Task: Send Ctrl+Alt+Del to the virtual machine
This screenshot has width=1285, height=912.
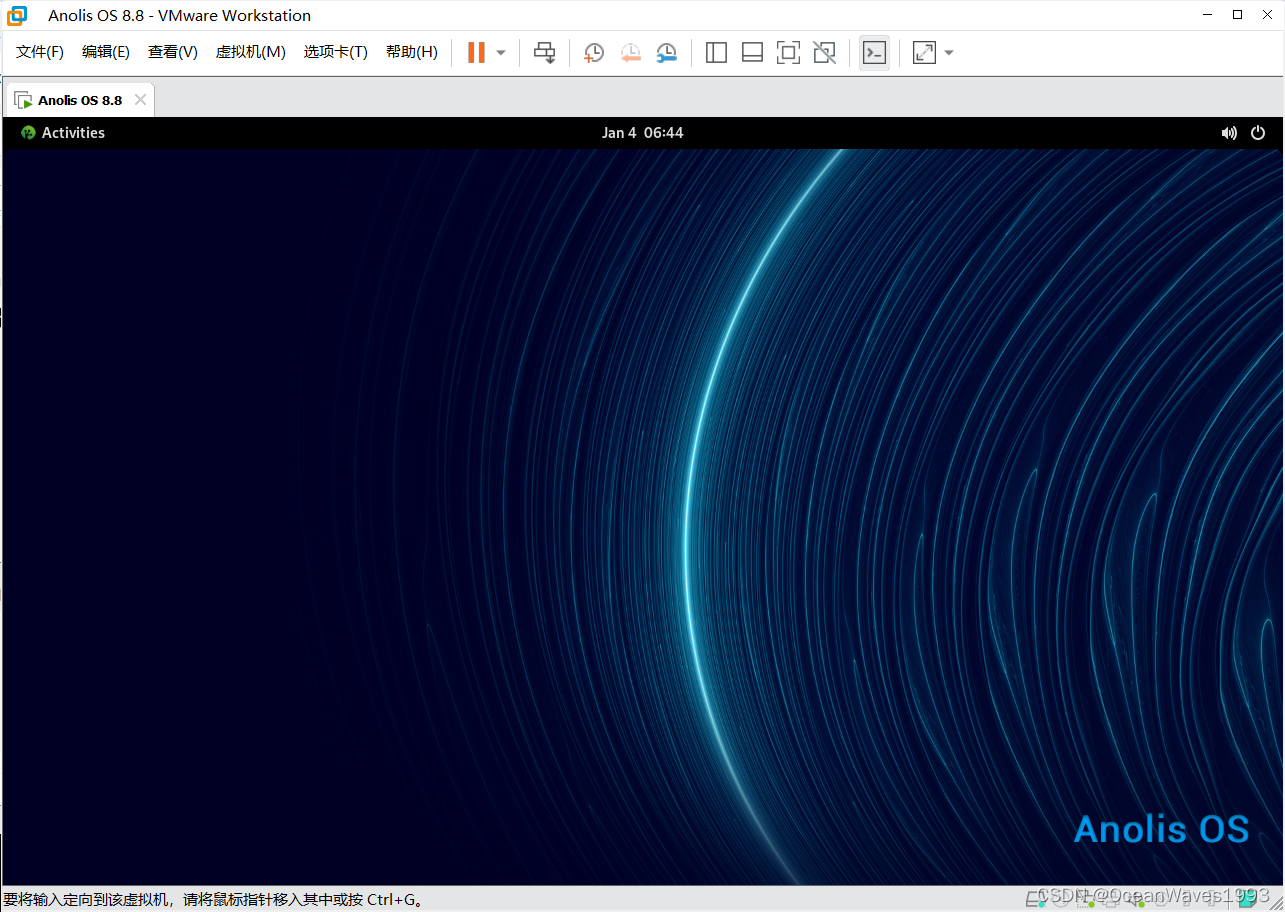Action: [x=544, y=52]
